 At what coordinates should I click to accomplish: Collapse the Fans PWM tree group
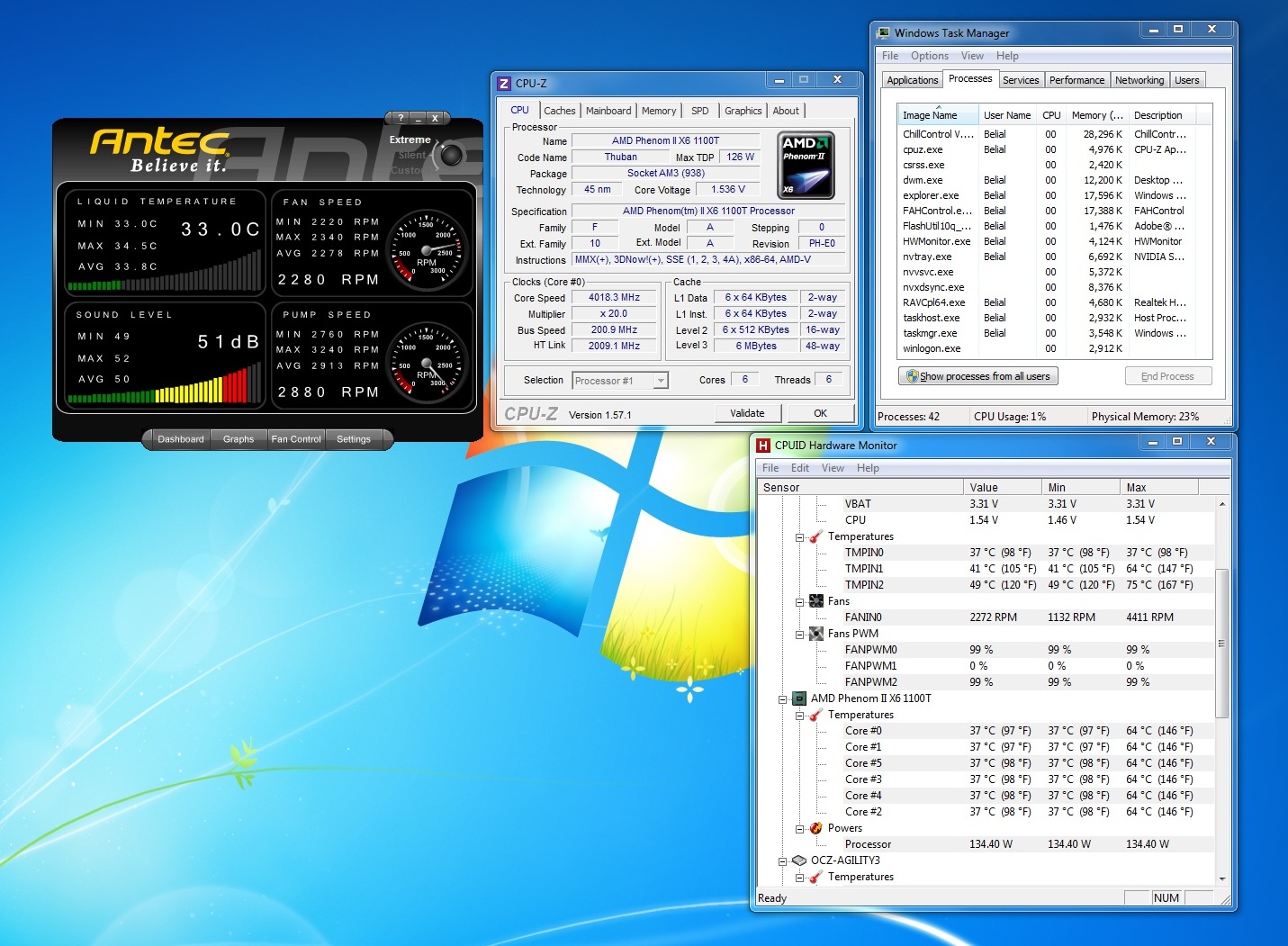tap(799, 635)
